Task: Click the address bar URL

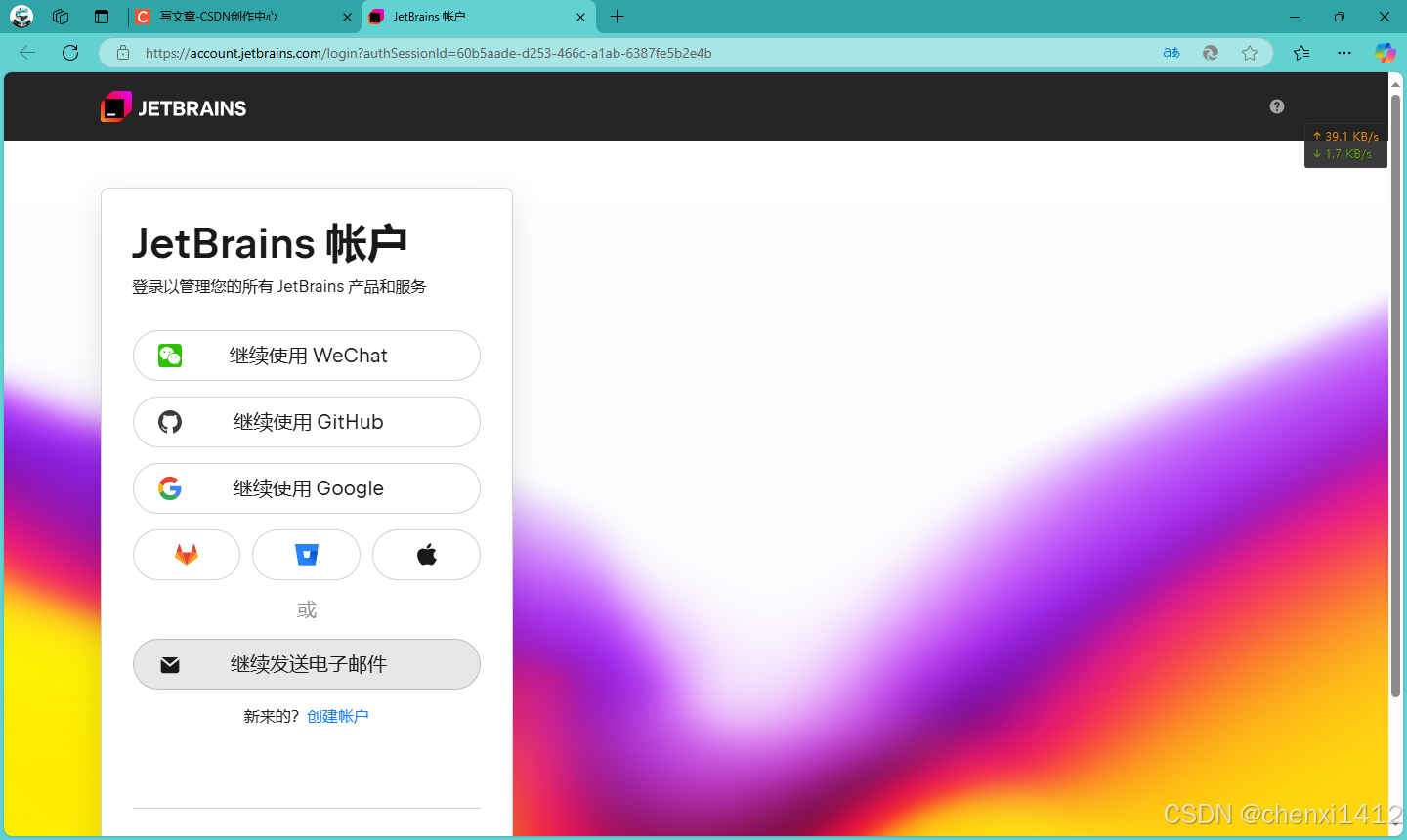Action: (x=428, y=53)
